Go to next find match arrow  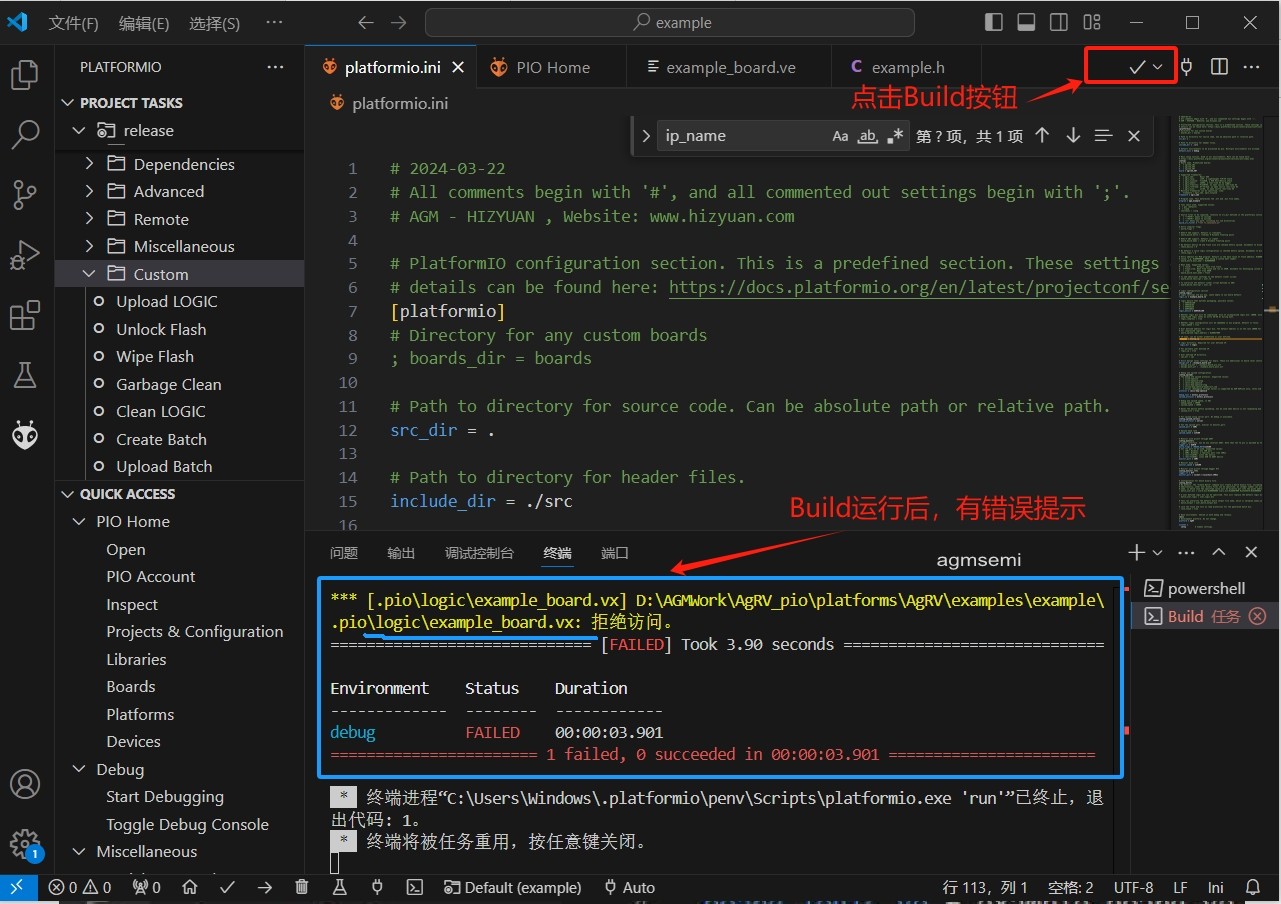(x=1073, y=136)
